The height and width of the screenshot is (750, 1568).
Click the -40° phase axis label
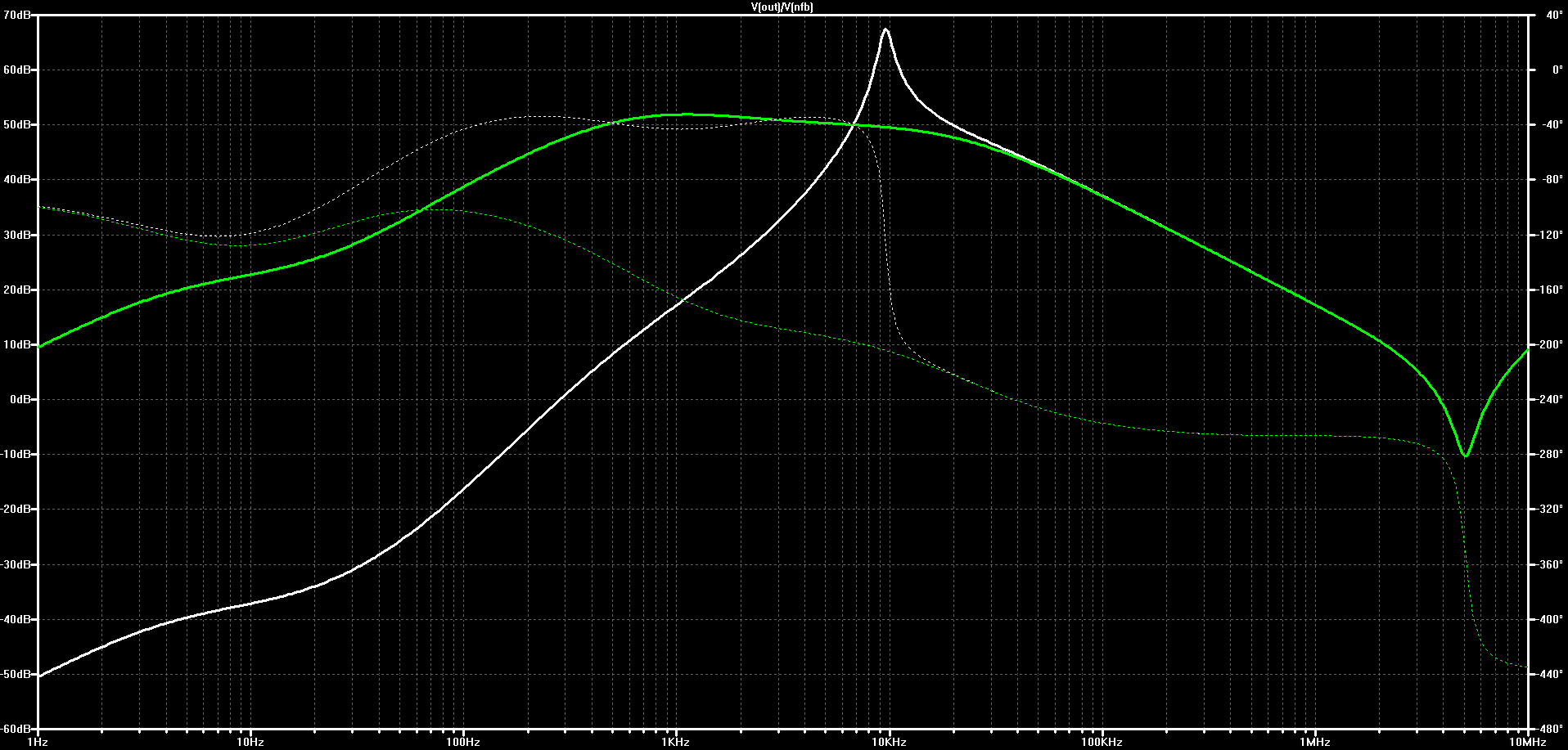(x=1552, y=124)
